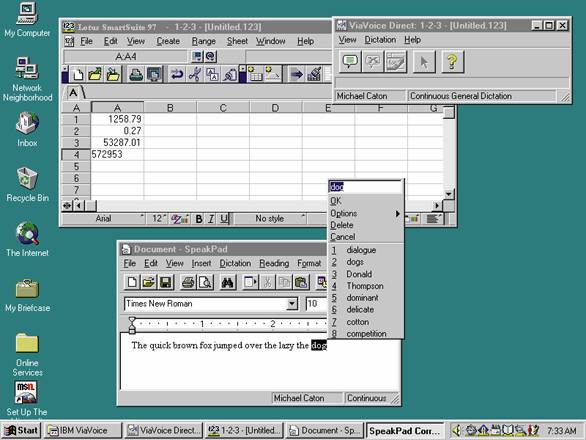The width and height of the screenshot is (586, 440).
Task: Select correction alternative 'dialogue'
Action: pos(366,250)
